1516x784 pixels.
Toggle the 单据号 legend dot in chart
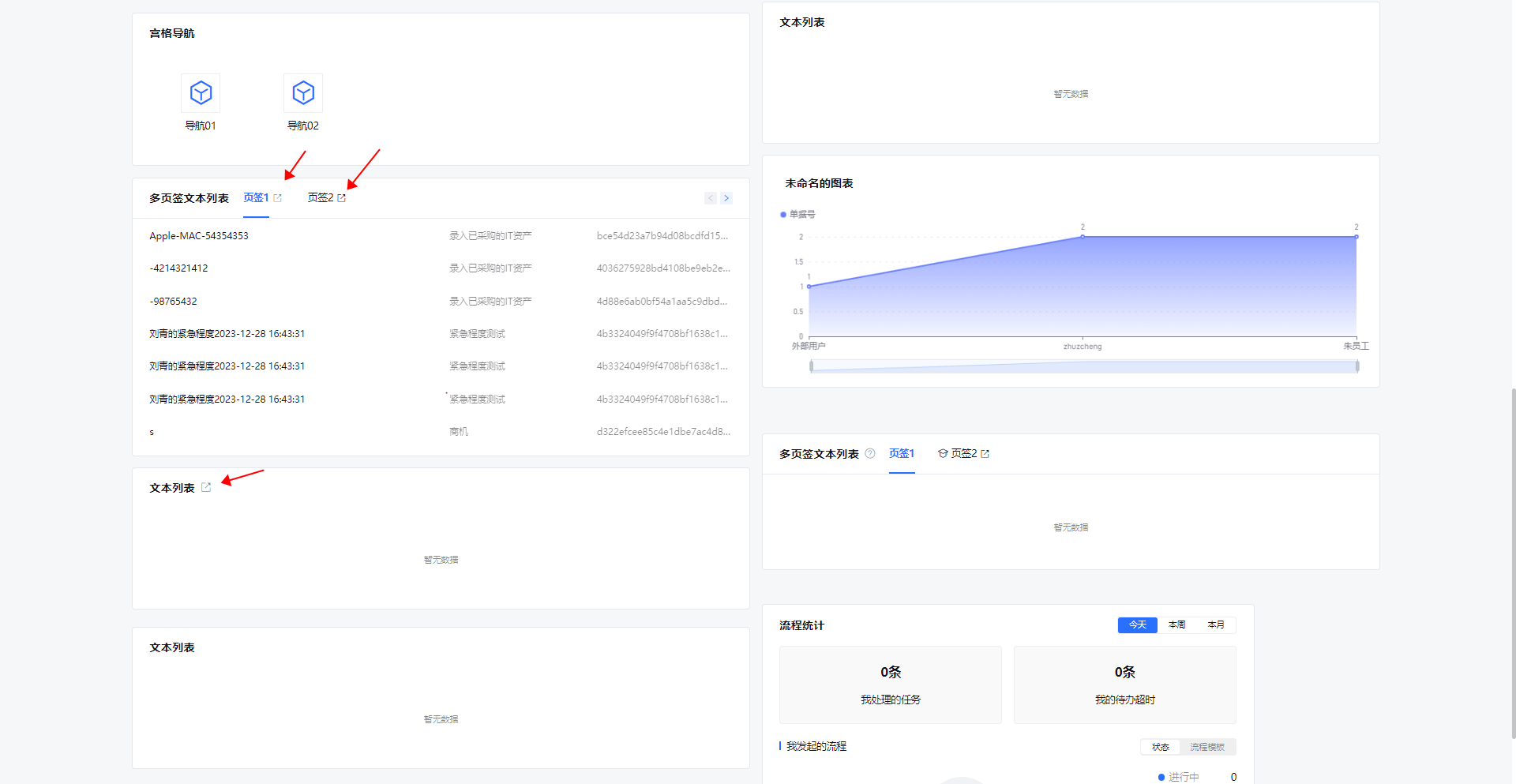point(783,215)
